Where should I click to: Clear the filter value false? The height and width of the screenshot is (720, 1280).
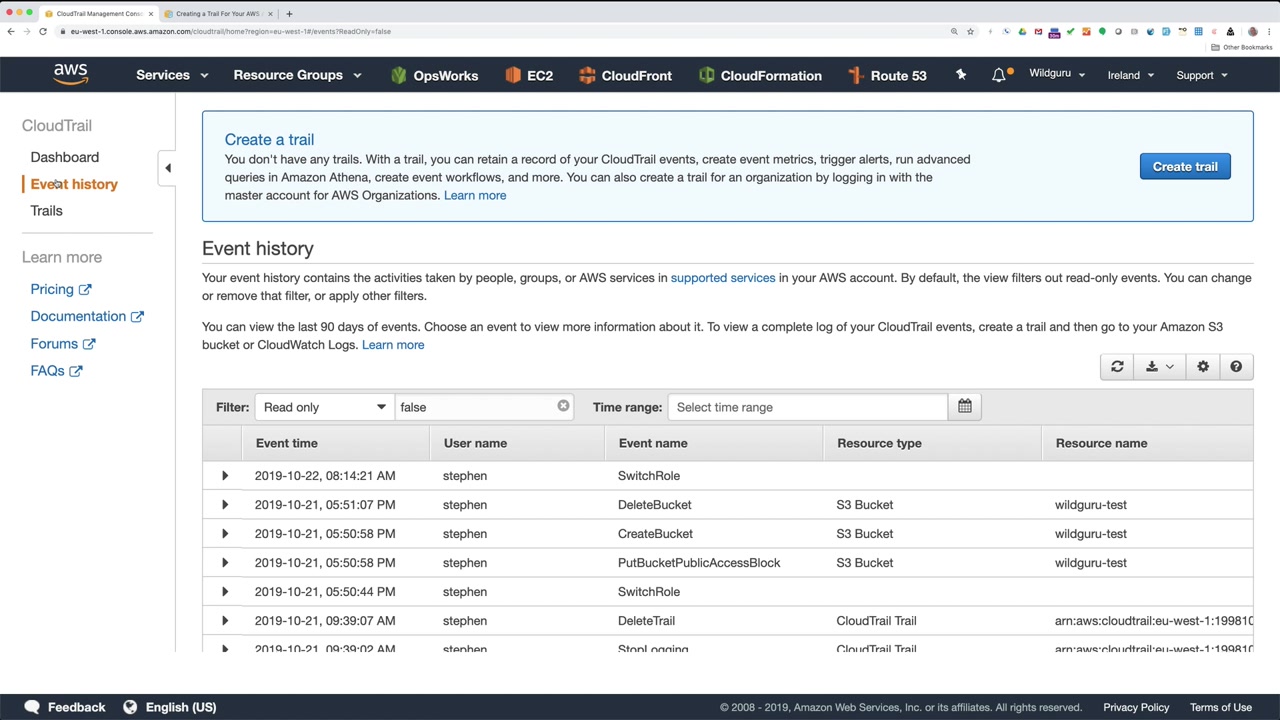coord(563,406)
